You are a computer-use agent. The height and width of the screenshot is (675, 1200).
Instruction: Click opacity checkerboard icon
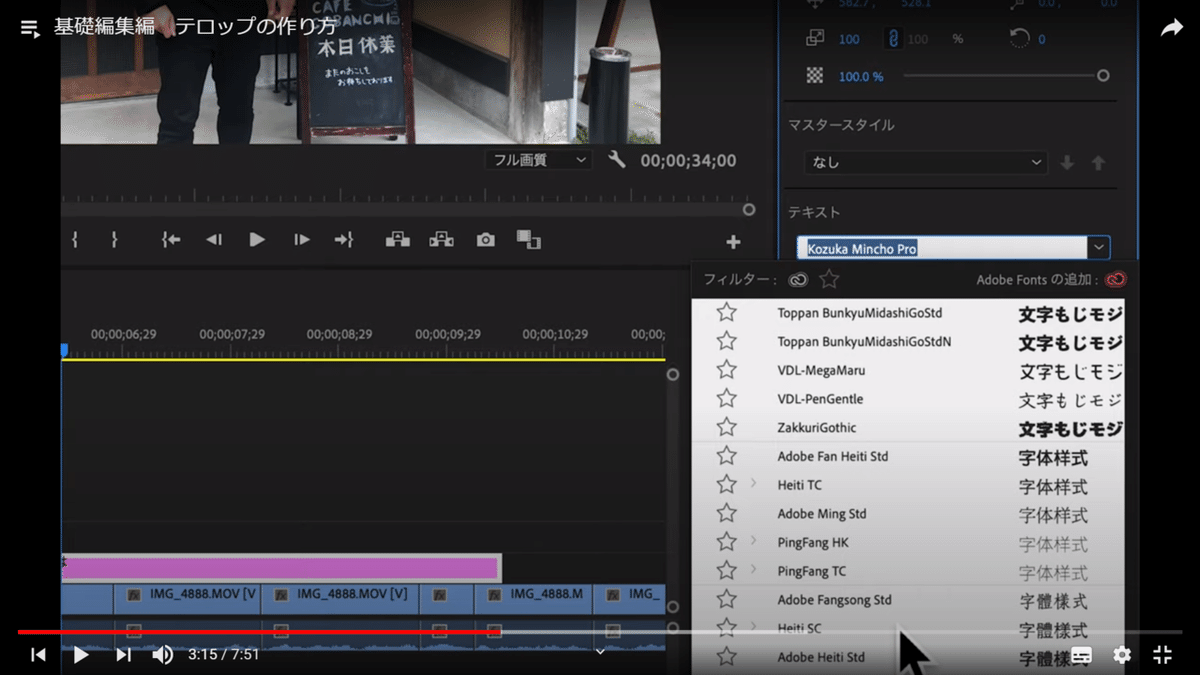(815, 75)
